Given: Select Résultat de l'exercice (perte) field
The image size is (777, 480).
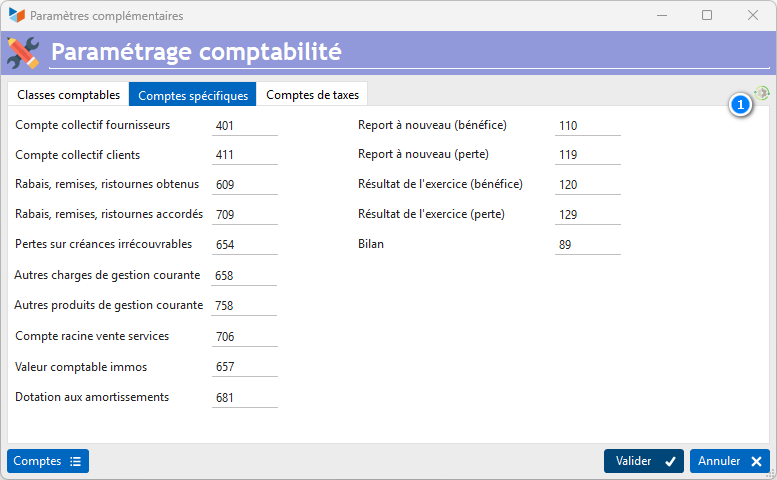Looking at the screenshot, I should pos(588,214).
